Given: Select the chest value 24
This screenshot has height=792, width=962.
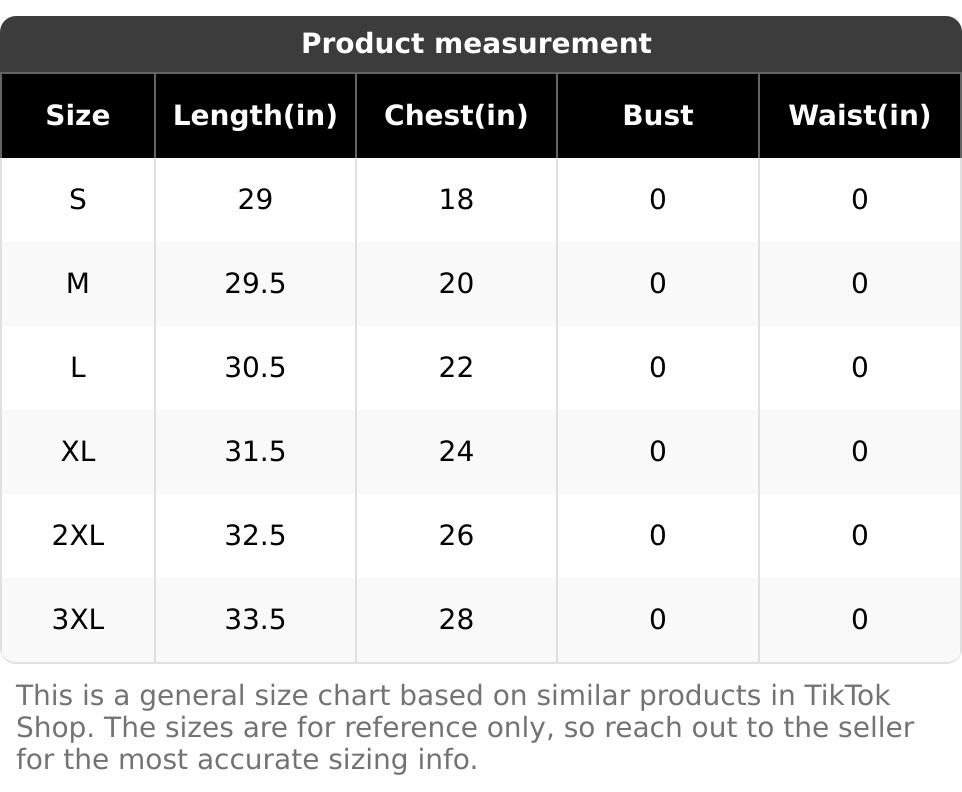Looking at the screenshot, I should point(456,452).
